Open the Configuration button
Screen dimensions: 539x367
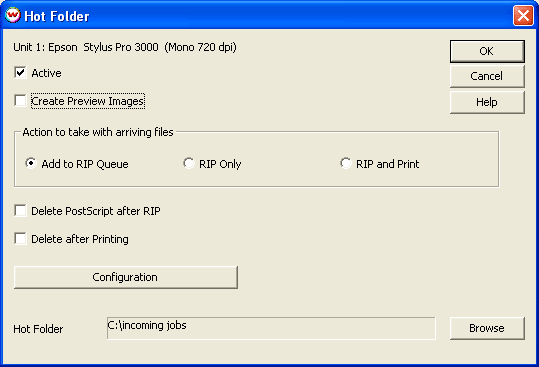(126, 277)
